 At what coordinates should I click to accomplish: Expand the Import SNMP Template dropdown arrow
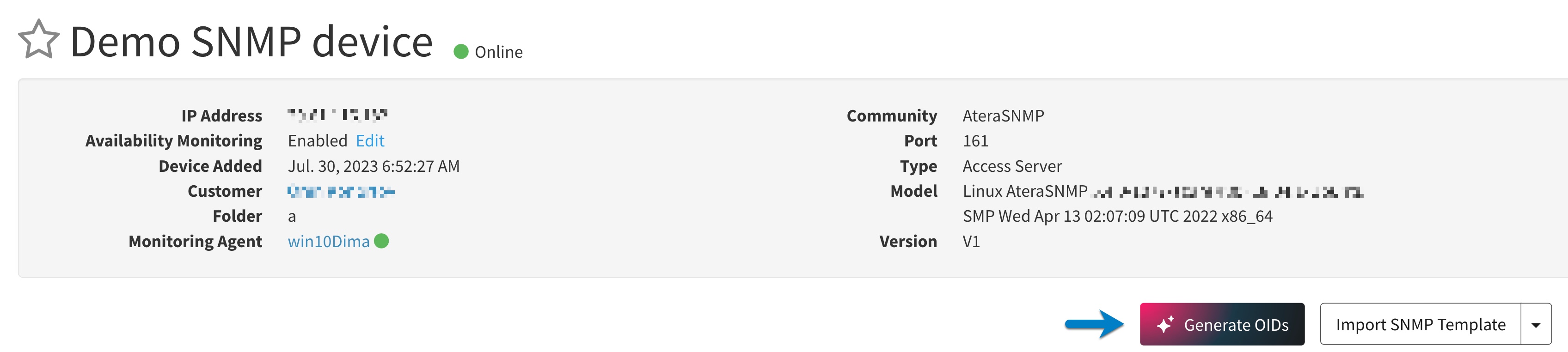click(x=1536, y=325)
